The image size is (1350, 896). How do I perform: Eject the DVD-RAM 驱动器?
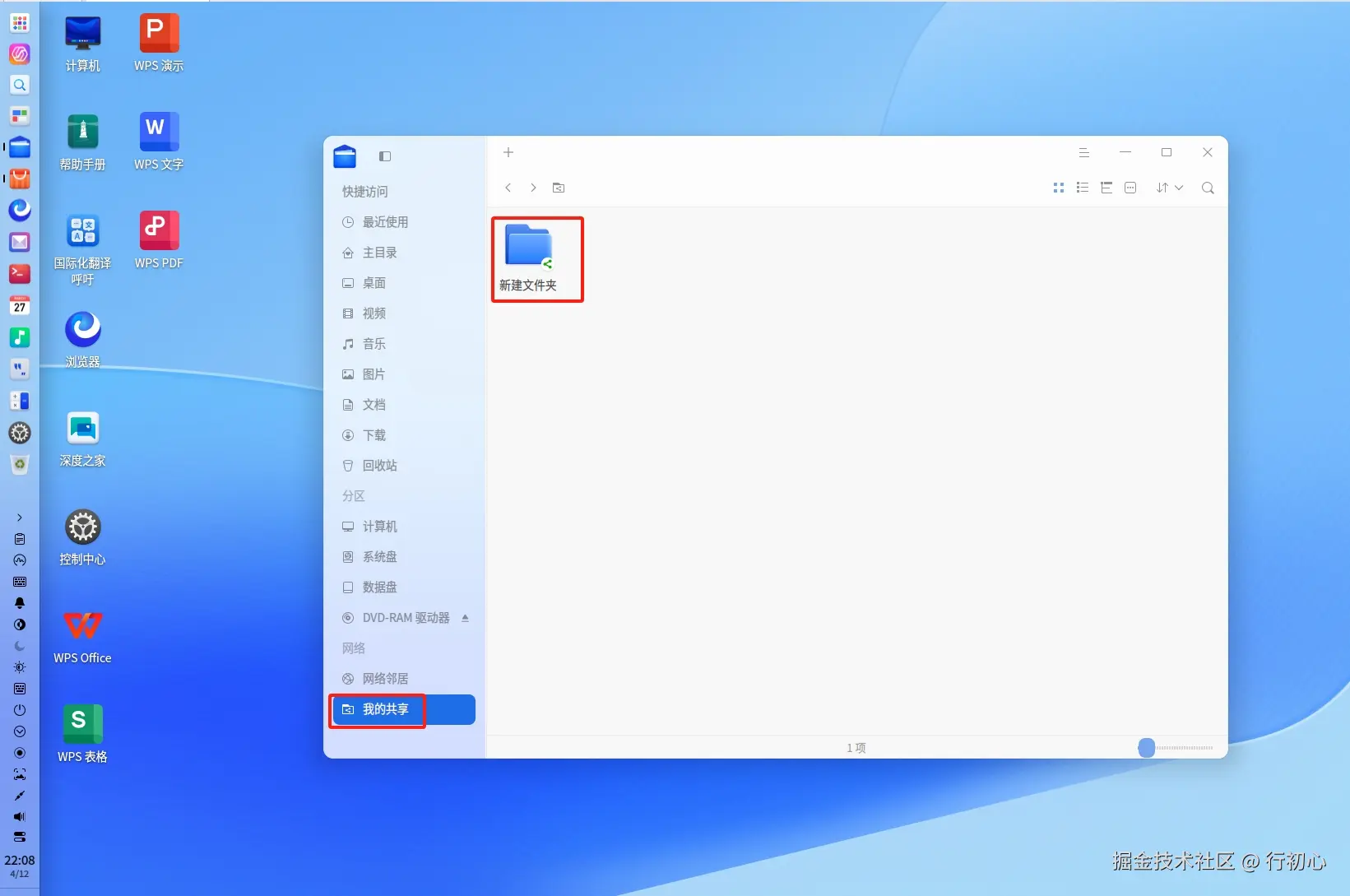point(466,618)
